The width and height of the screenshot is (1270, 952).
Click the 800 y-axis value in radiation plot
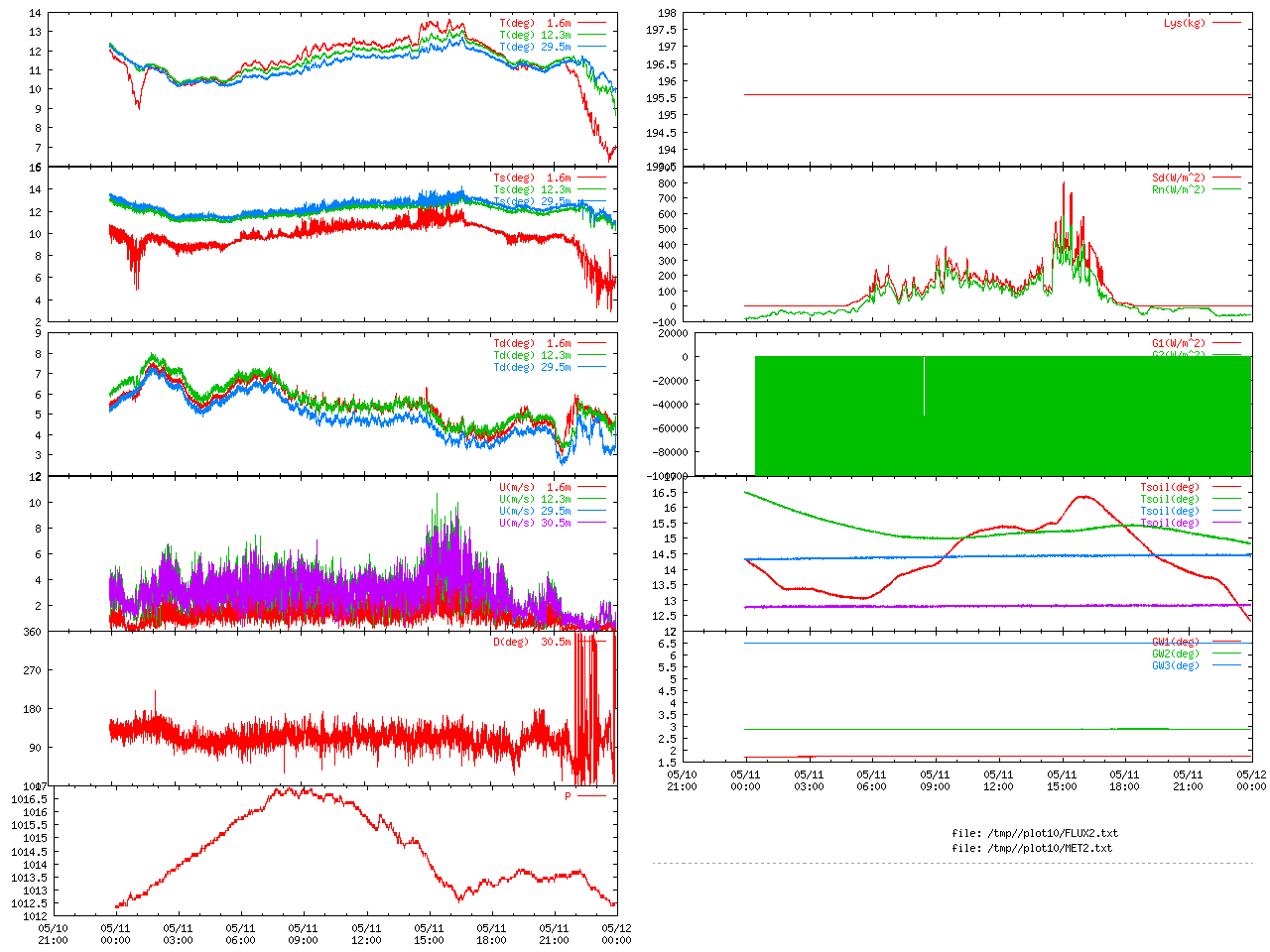[x=668, y=183]
